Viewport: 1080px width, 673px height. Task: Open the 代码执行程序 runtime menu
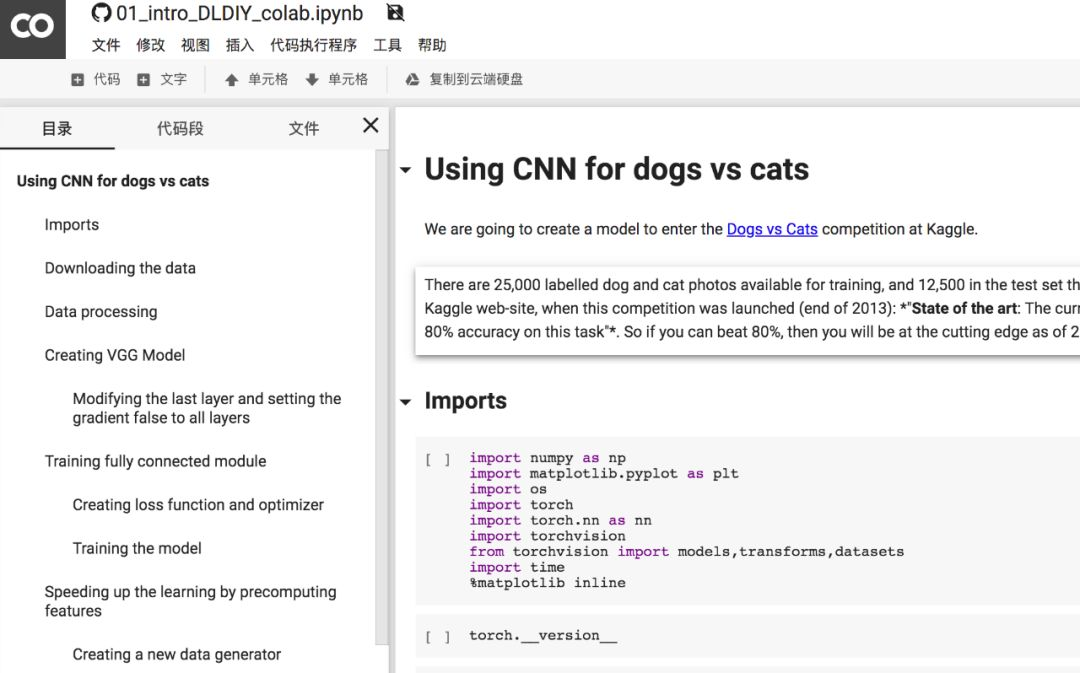[313, 45]
